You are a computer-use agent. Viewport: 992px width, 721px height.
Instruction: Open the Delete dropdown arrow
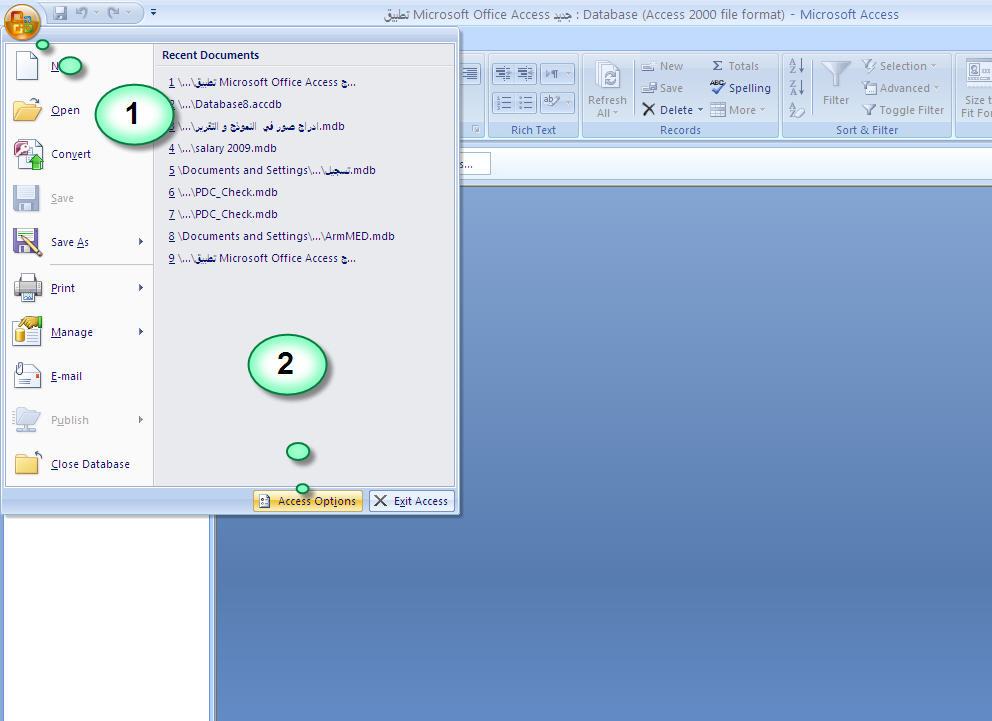point(700,110)
